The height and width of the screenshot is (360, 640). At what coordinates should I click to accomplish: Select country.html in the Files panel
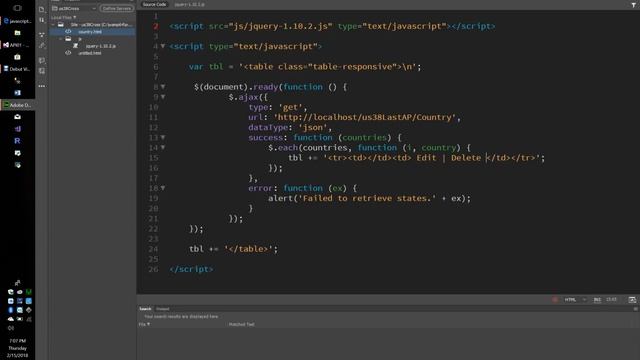point(90,31)
